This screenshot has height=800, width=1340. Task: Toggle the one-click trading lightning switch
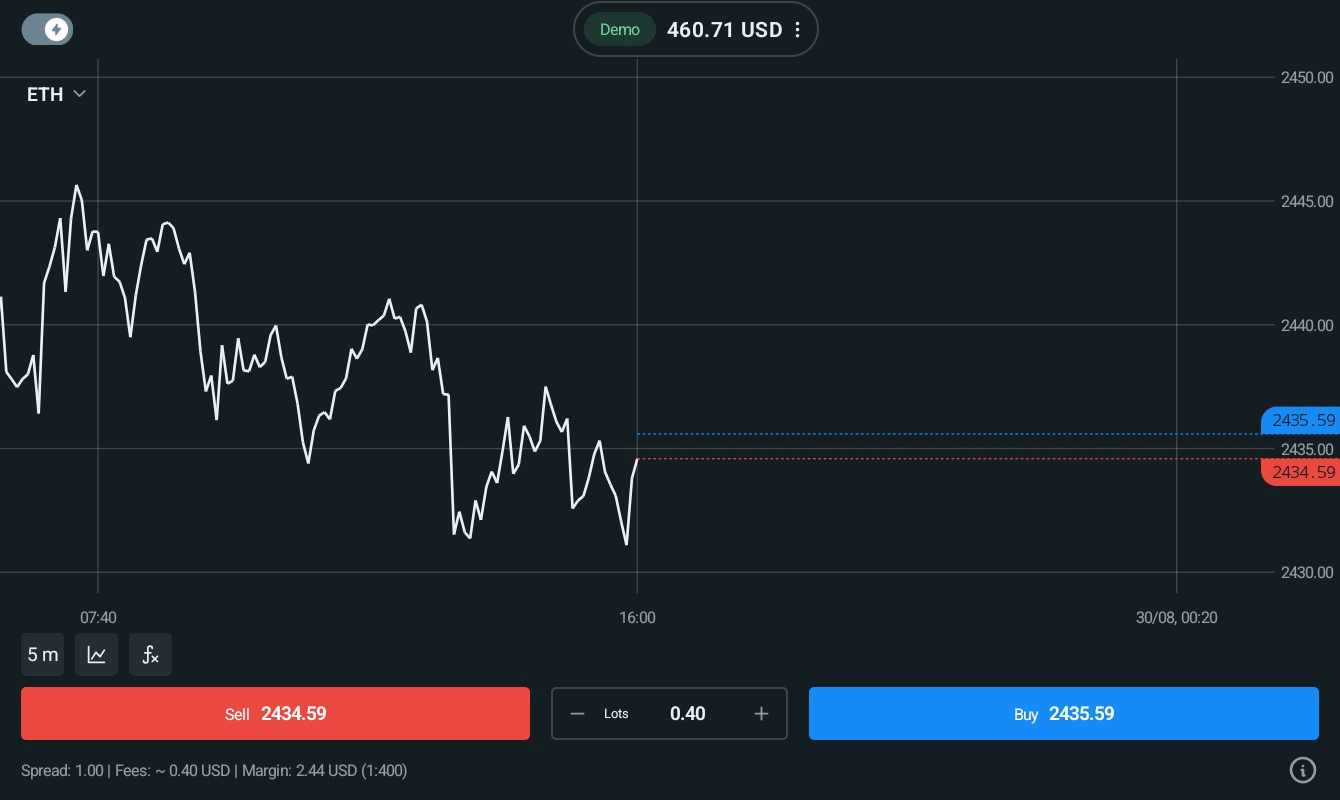click(47, 30)
